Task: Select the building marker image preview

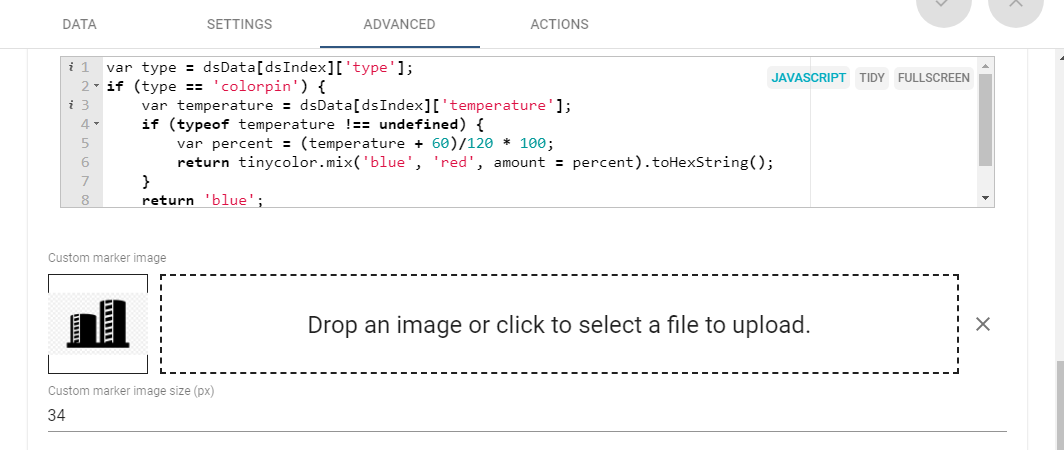Action: pyautogui.click(x=98, y=324)
